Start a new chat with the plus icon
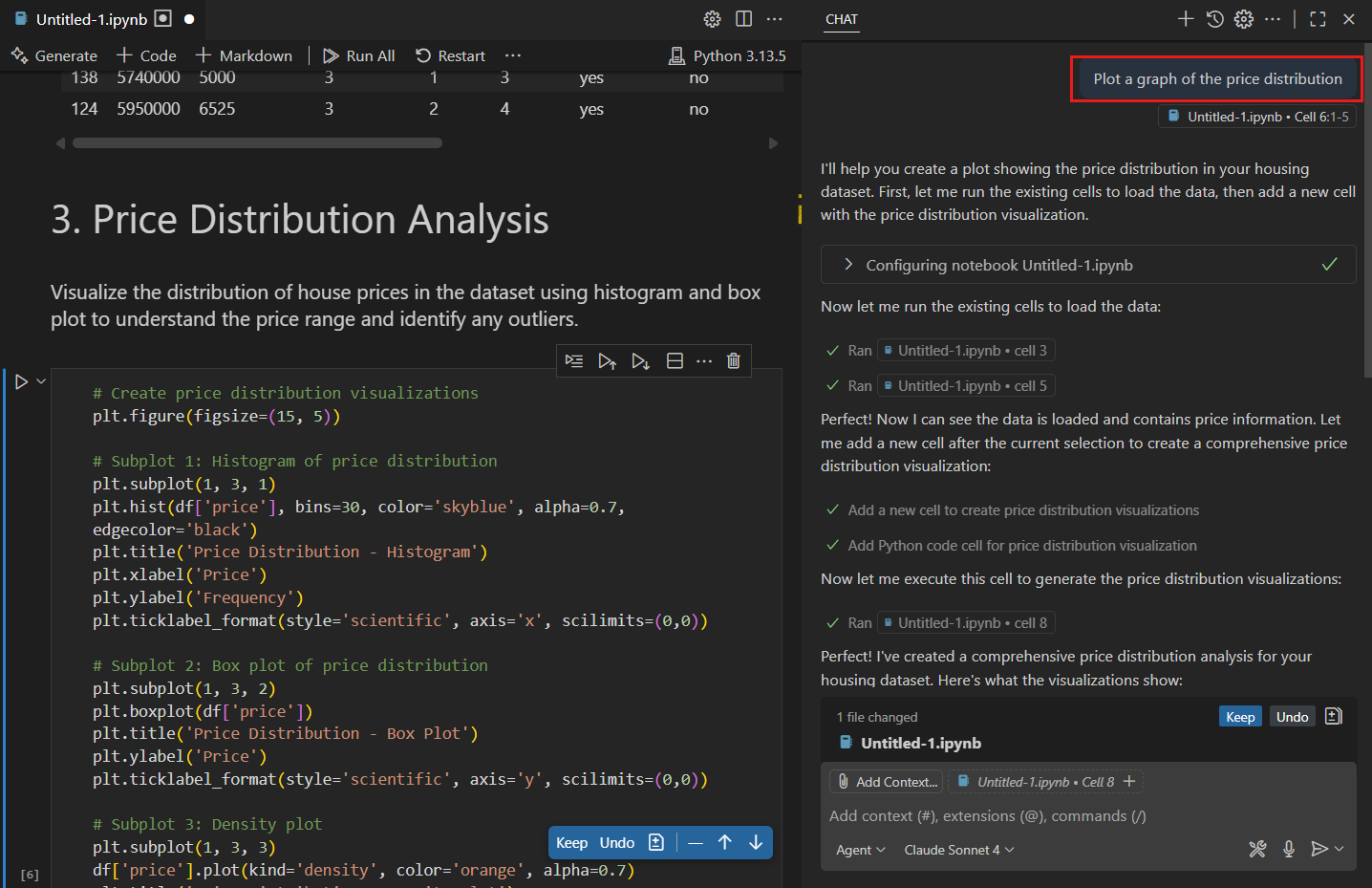The image size is (1372, 888). [1185, 18]
